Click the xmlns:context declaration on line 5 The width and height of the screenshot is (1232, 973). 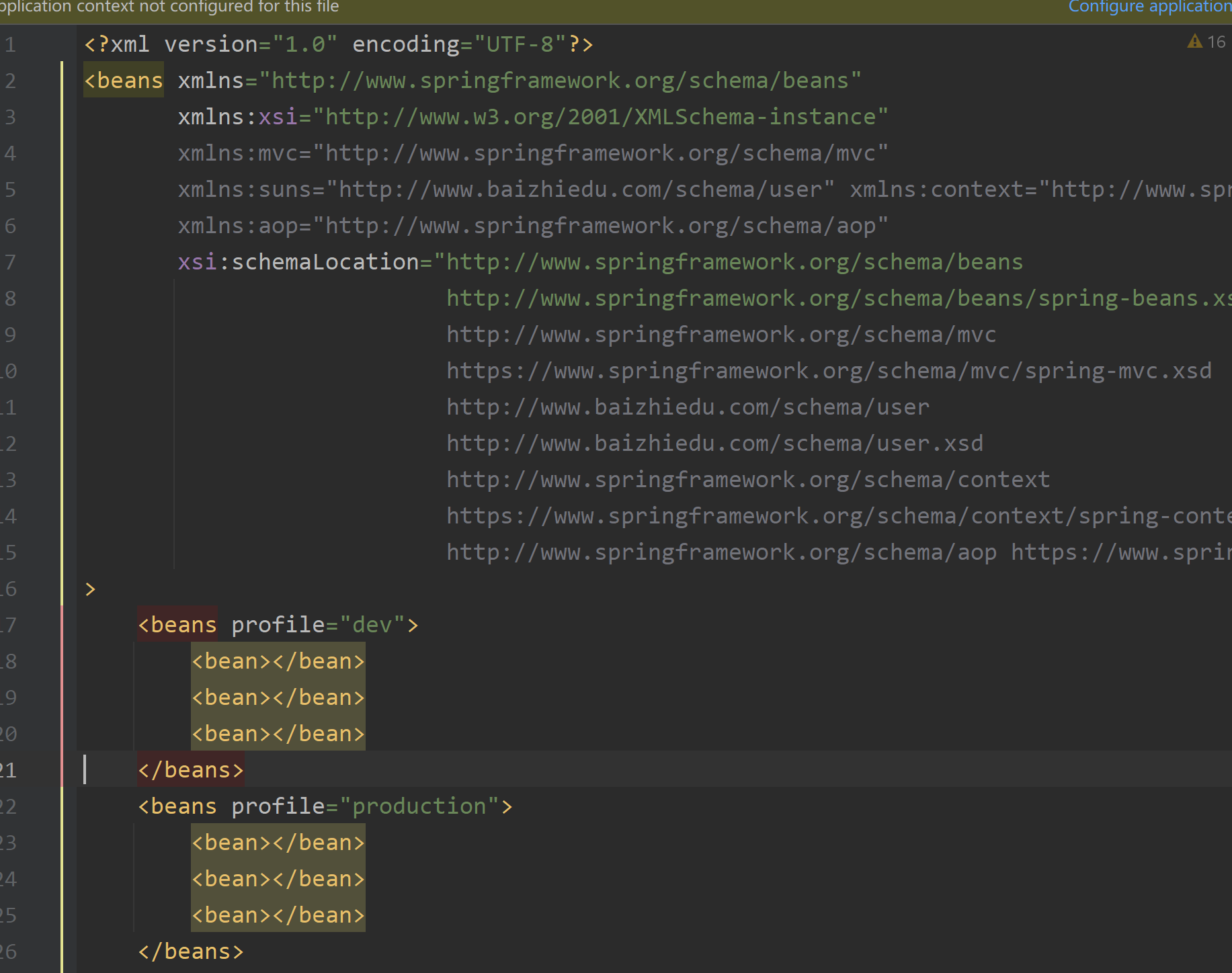click(1041, 189)
